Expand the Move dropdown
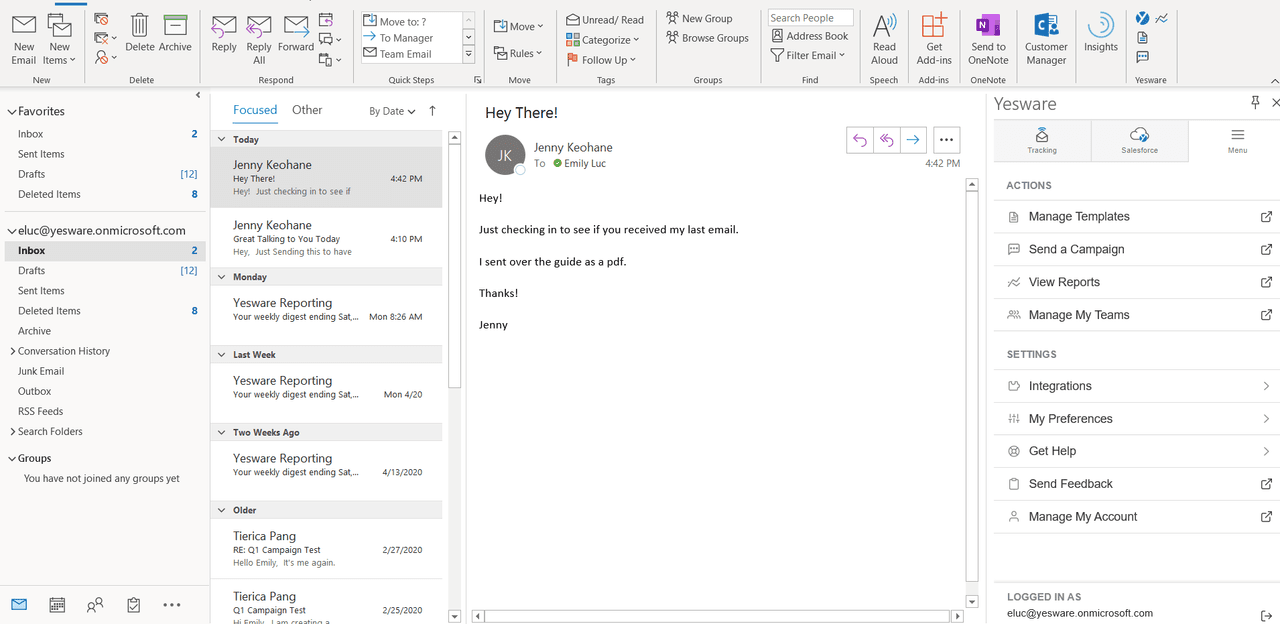This screenshot has height=624, width=1280. click(x=519, y=27)
